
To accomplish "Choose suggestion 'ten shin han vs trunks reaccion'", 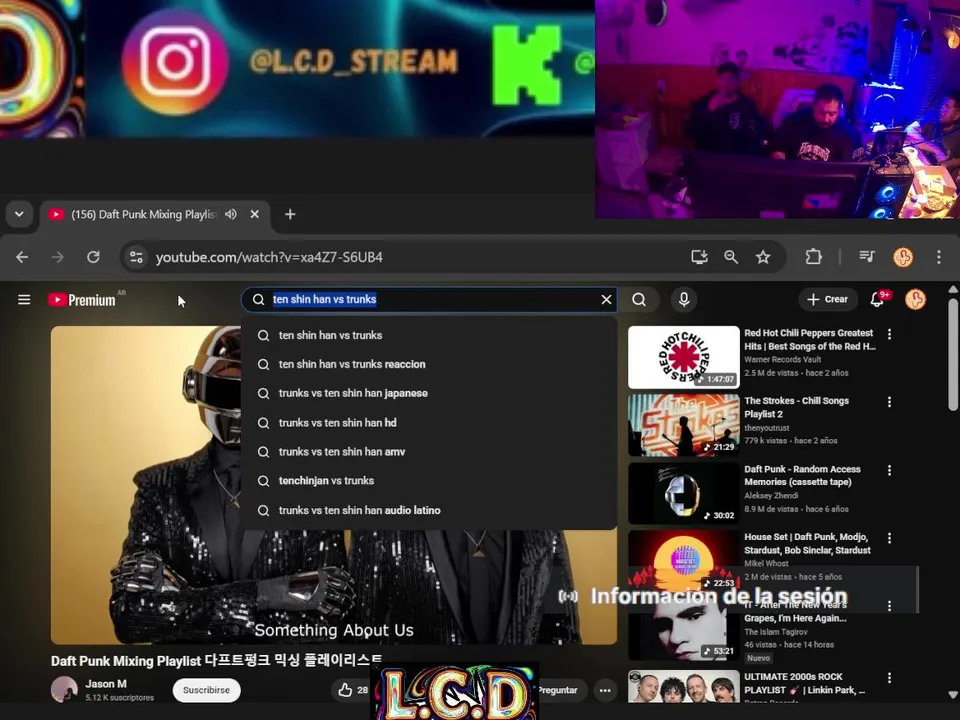I will coord(429,364).
